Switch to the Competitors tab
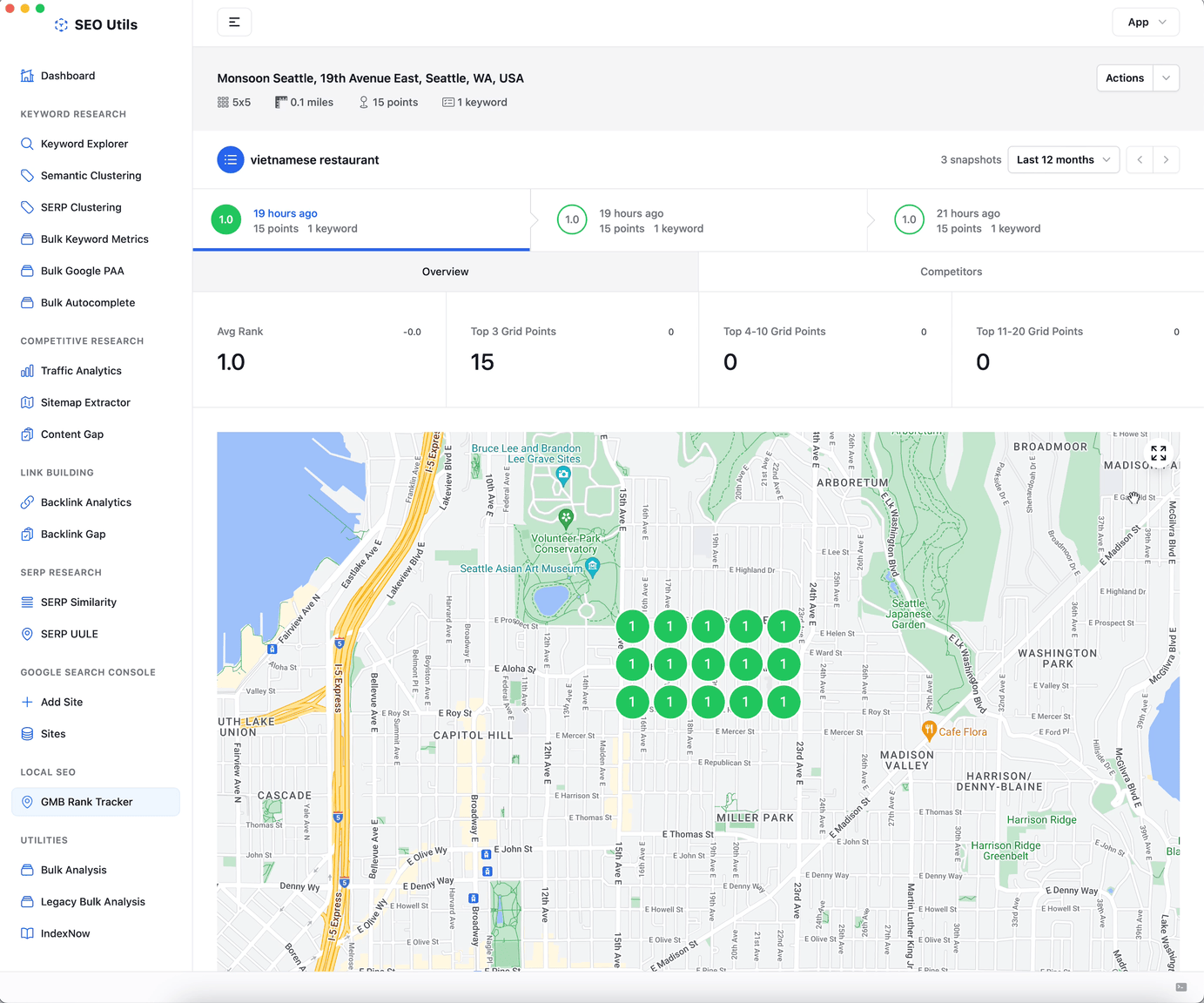Screen dimensions: 1204x1003 click(x=951, y=272)
